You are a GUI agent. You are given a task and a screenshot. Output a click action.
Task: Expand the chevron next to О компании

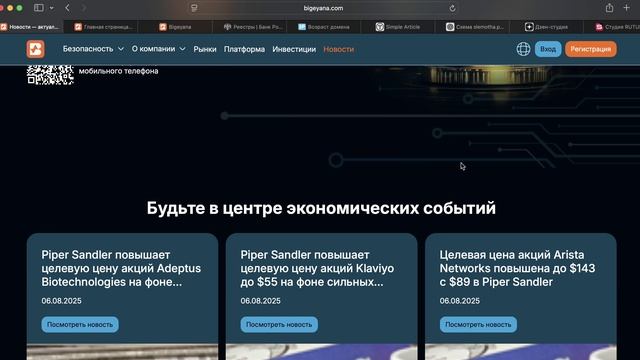(182, 49)
